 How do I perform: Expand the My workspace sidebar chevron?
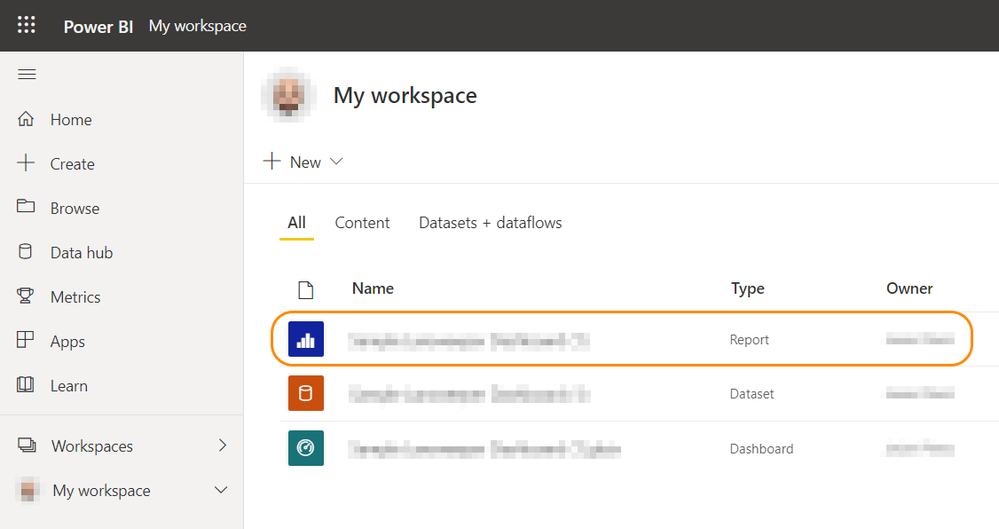point(222,490)
